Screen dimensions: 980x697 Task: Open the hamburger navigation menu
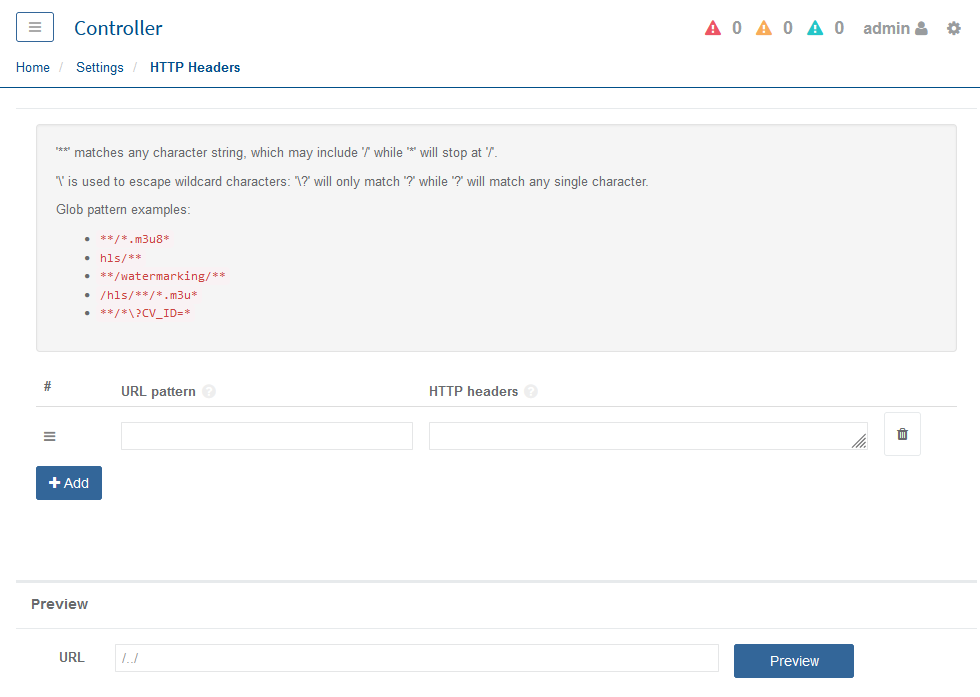35,28
